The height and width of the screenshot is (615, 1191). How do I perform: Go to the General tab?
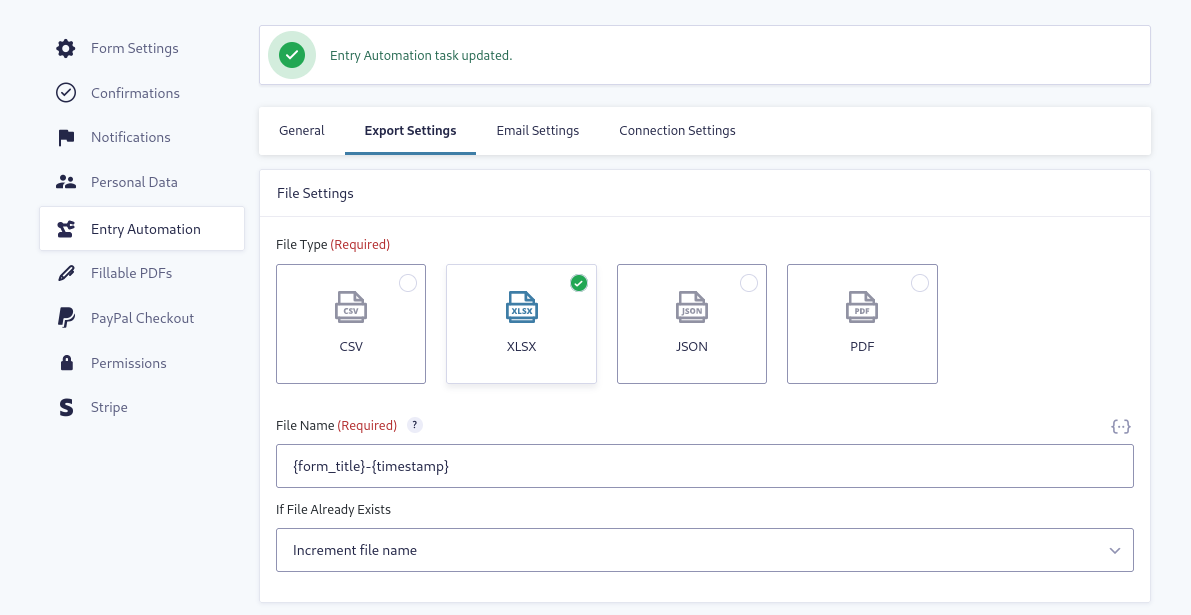(301, 130)
